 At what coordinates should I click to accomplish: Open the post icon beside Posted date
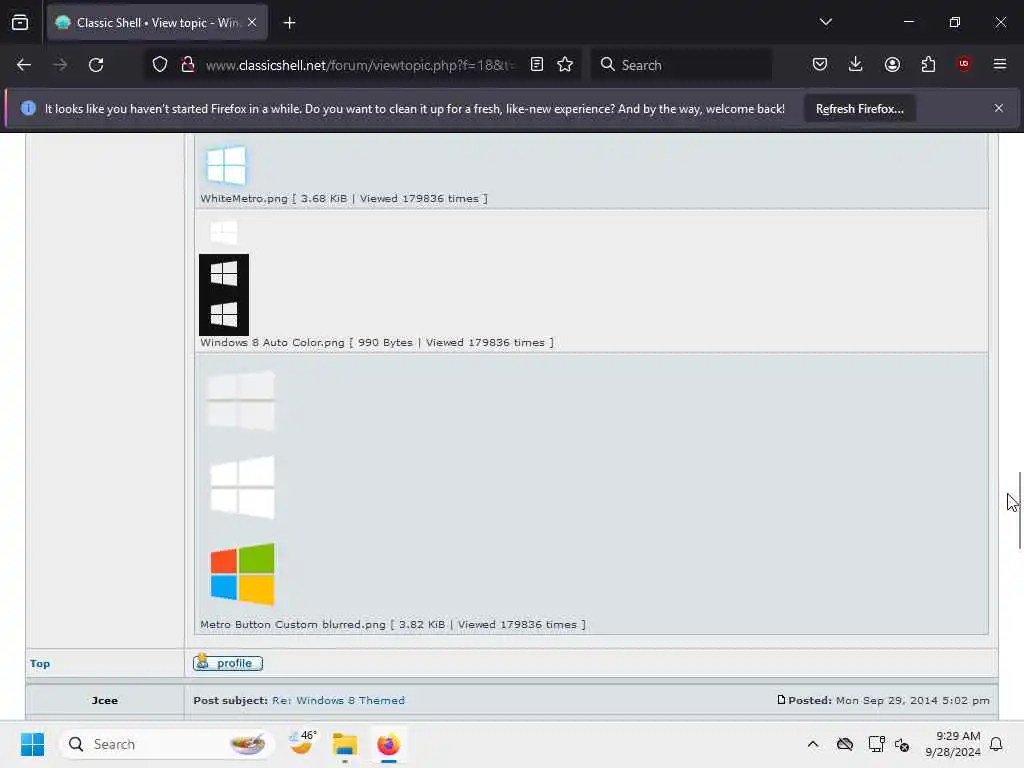(781, 699)
